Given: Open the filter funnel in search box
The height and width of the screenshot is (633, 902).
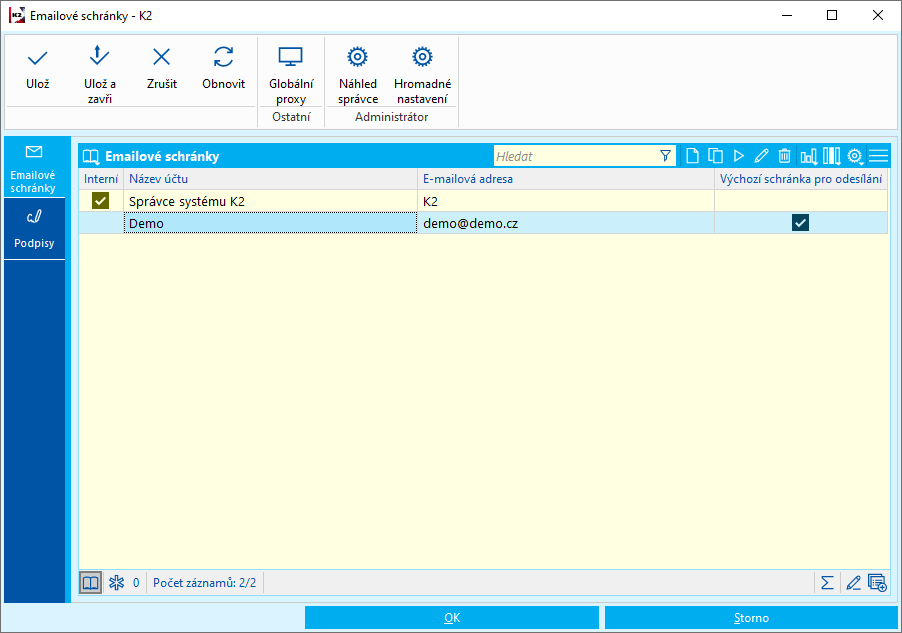Looking at the screenshot, I should (666, 156).
